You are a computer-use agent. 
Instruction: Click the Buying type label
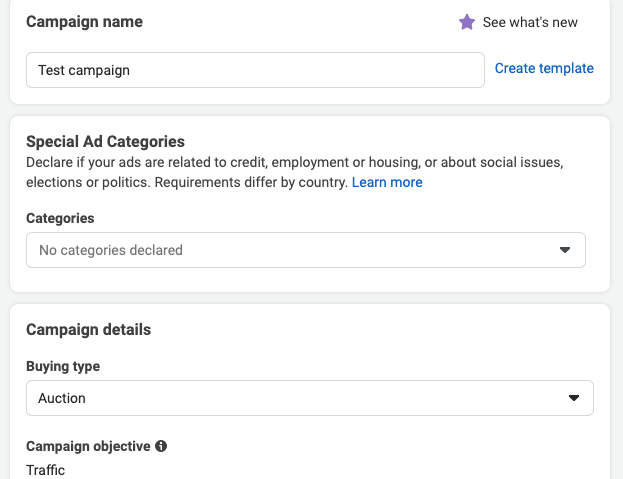click(63, 366)
